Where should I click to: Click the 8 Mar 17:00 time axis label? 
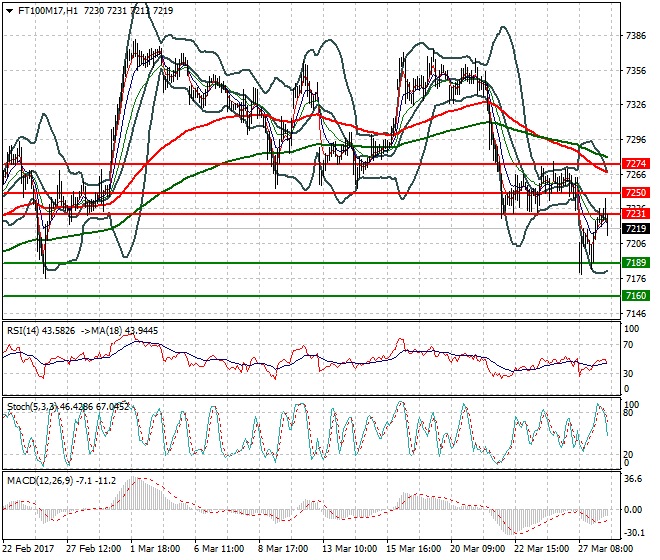(x=283, y=549)
